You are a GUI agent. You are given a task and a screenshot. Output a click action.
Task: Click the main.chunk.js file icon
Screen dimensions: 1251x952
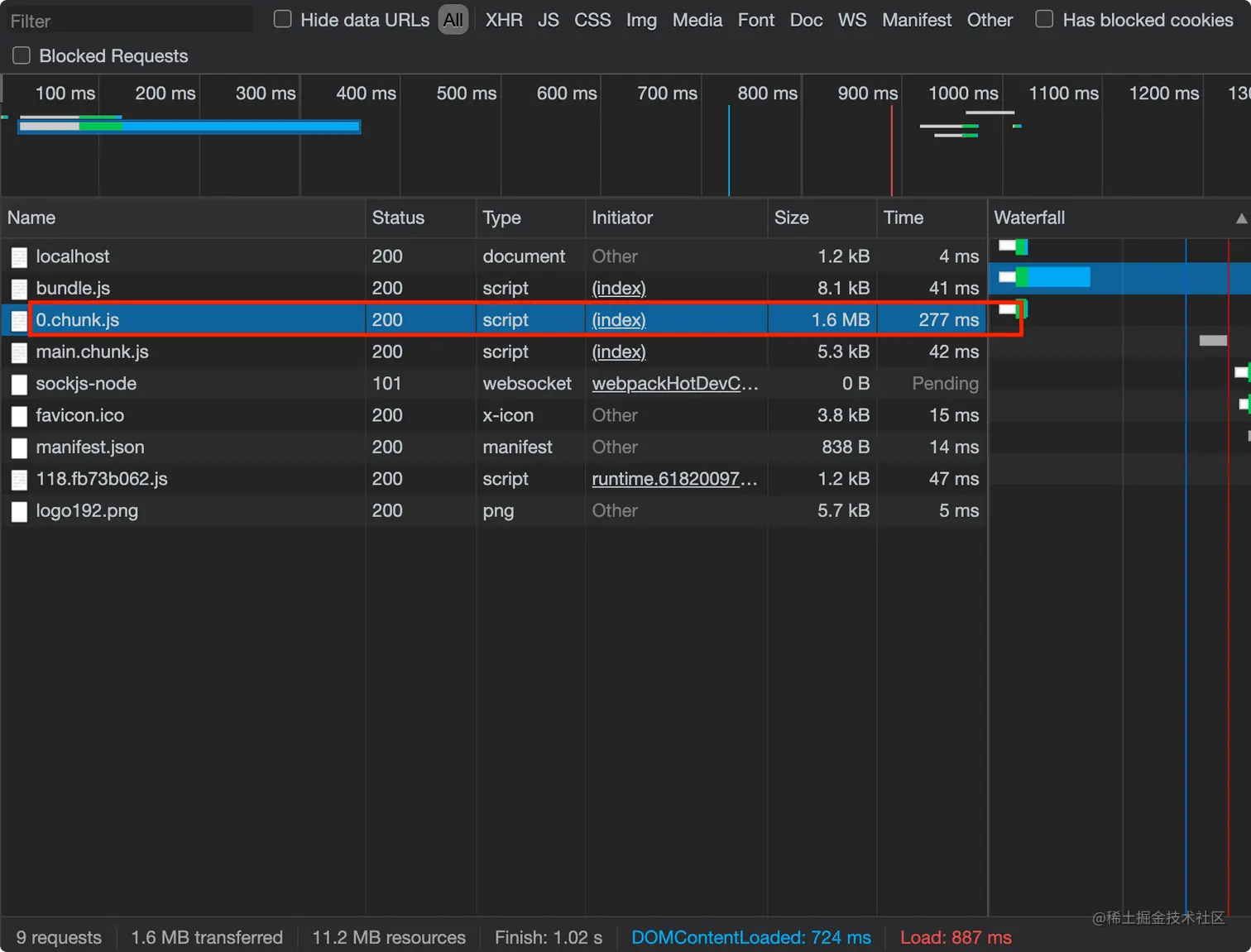pos(19,352)
